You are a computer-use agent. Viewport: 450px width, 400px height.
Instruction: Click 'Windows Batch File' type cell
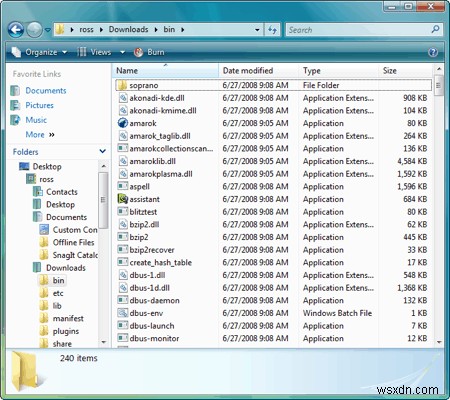point(337,313)
